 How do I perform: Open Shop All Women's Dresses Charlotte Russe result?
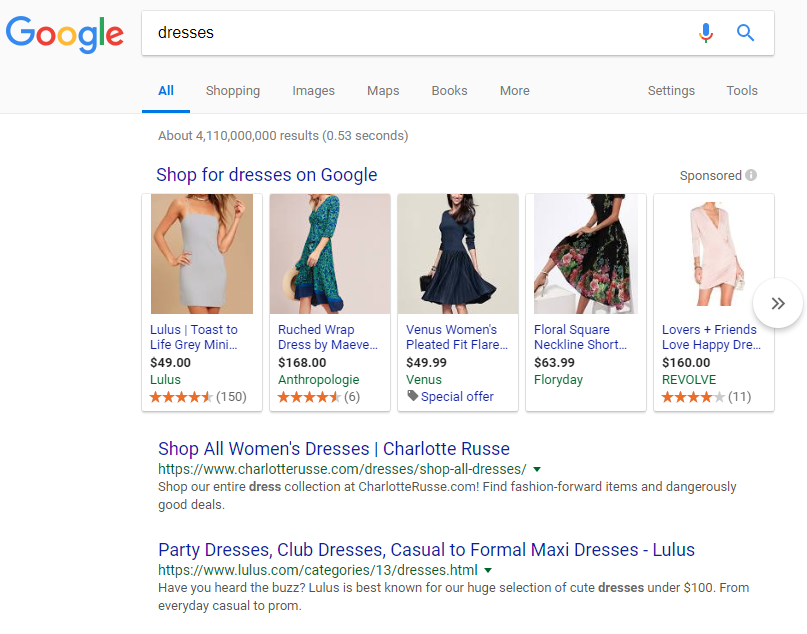[x=334, y=449]
